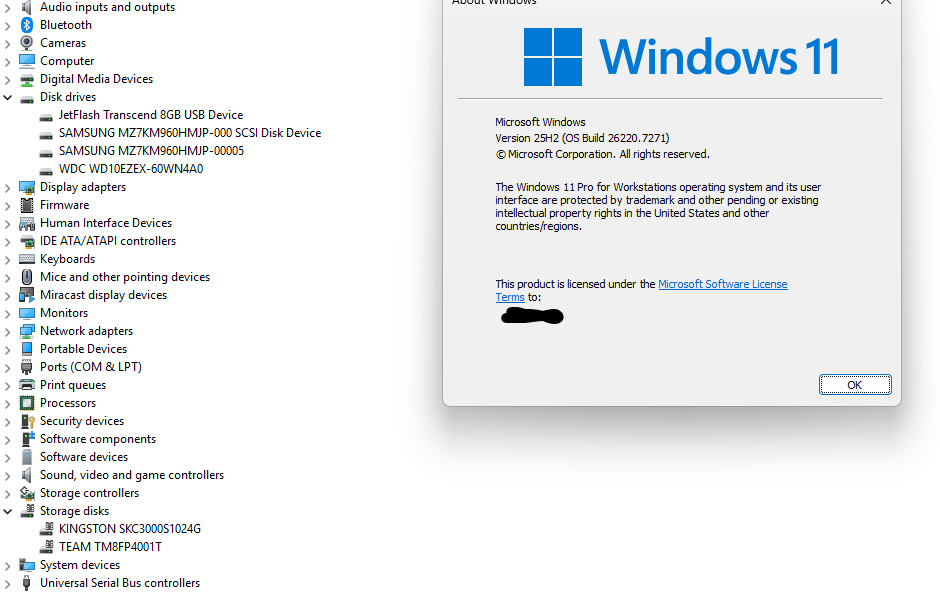The height and width of the screenshot is (599, 940).
Task: Open the Microsoft Software License Terms link
Action: (x=722, y=284)
